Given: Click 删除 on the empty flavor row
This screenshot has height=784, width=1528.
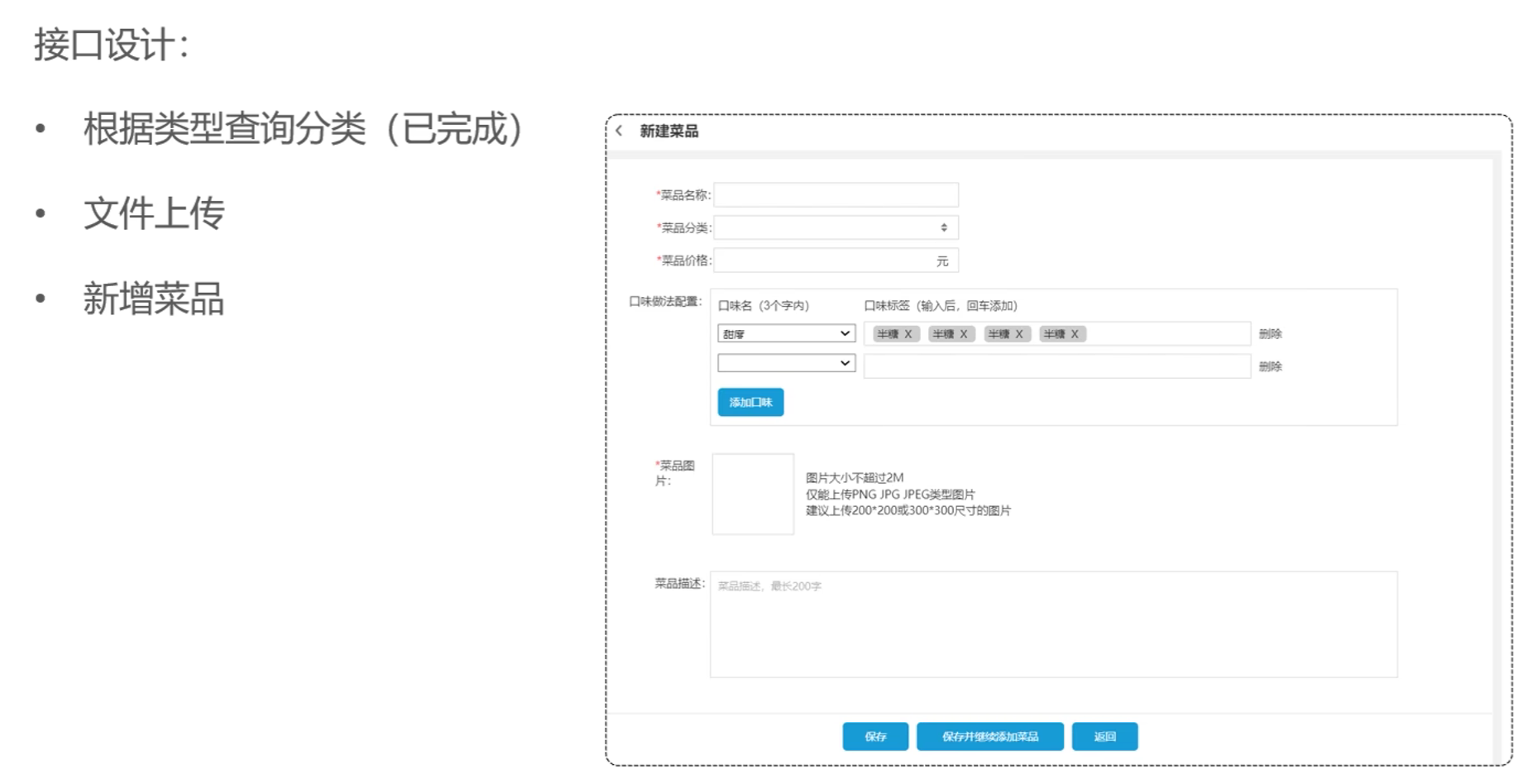Looking at the screenshot, I should click(1270, 366).
